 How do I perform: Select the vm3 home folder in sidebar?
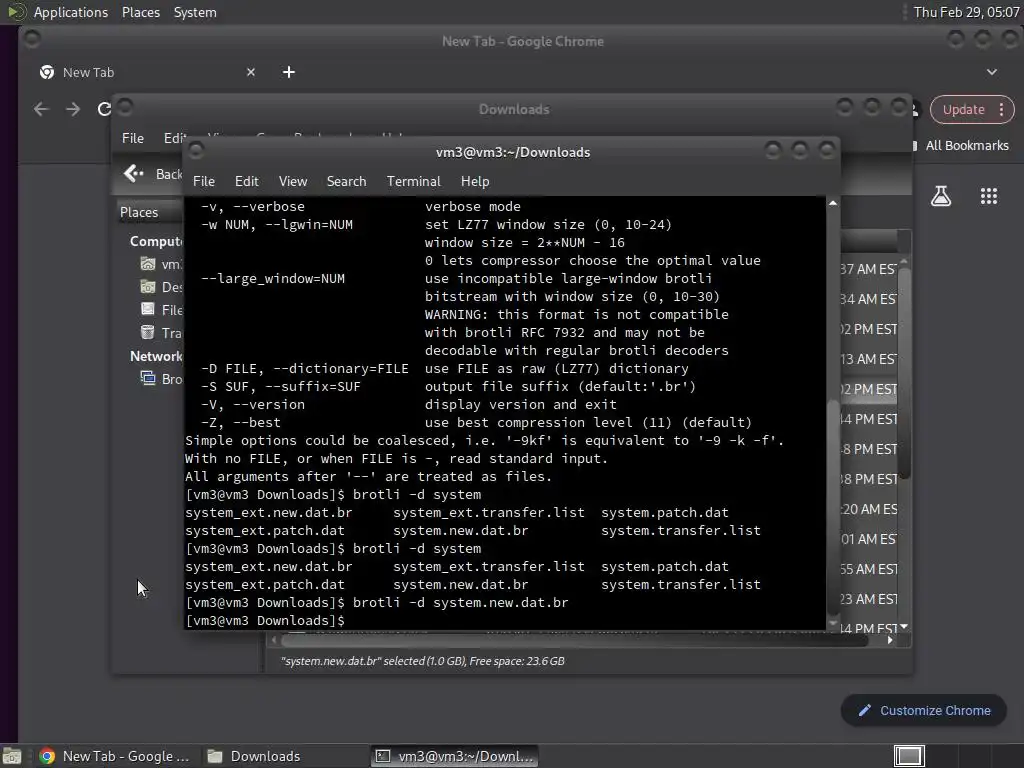(x=161, y=264)
